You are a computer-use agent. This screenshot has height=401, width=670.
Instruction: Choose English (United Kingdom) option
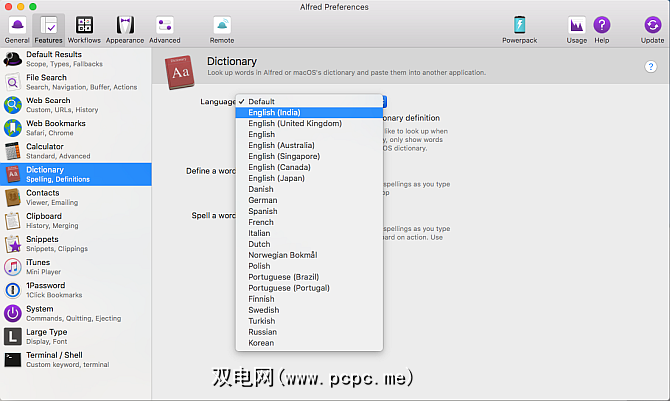tap(309, 124)
